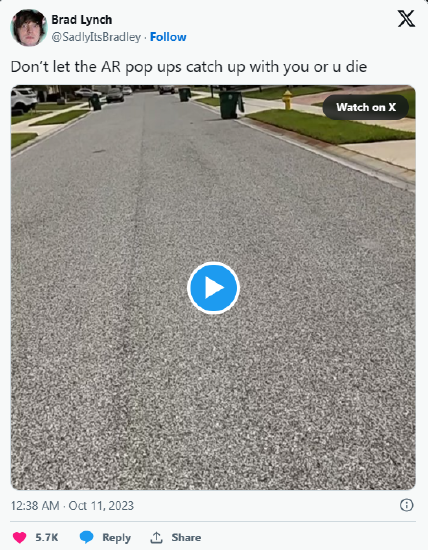Click the blue reply speech bubble icon
The image size is (428, 550).
86,537
